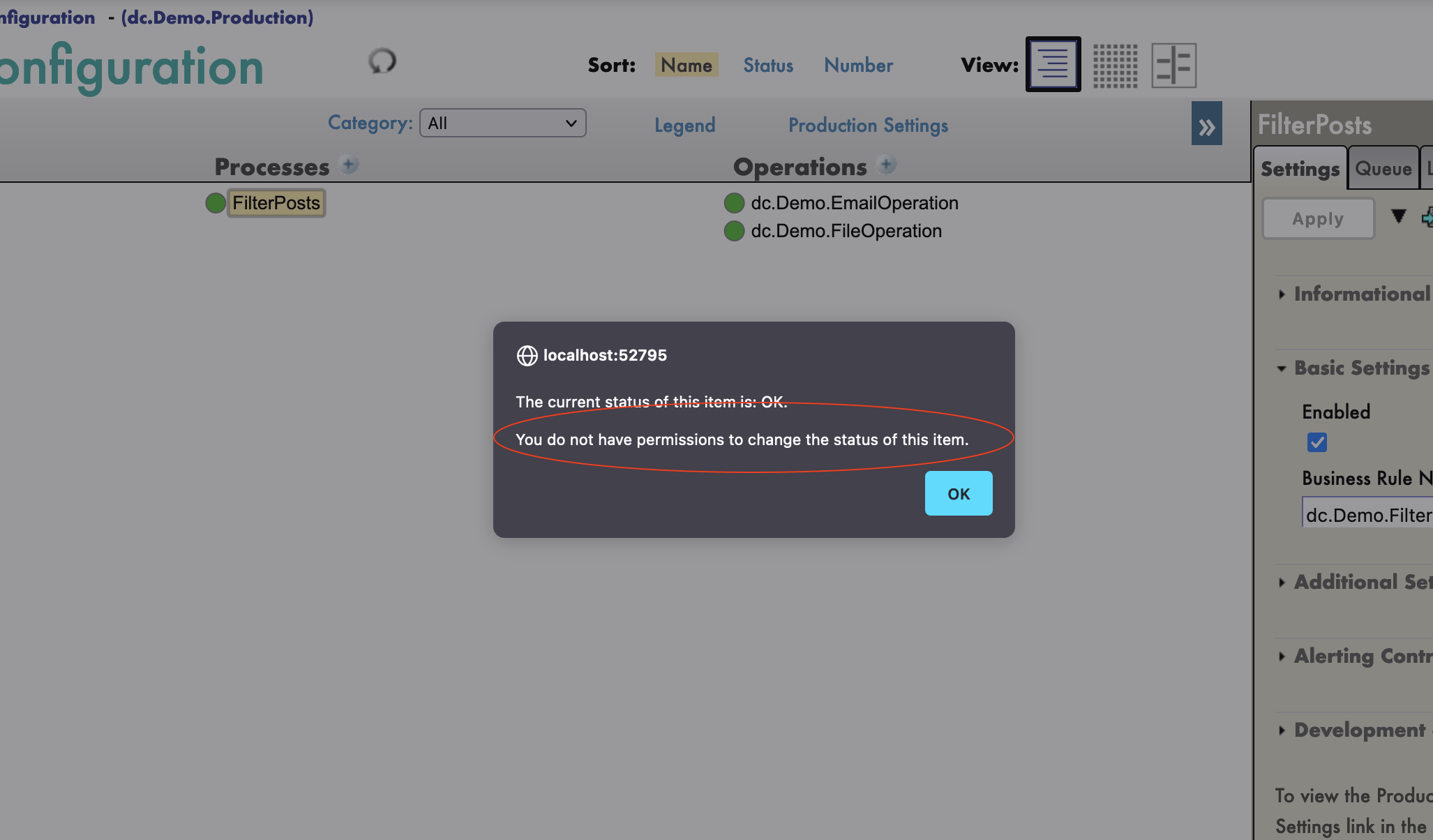This screenshot has height=840, width=1433.
Task: Click the black down-arrow next to Apply
Action: (x=1398, y=216)
